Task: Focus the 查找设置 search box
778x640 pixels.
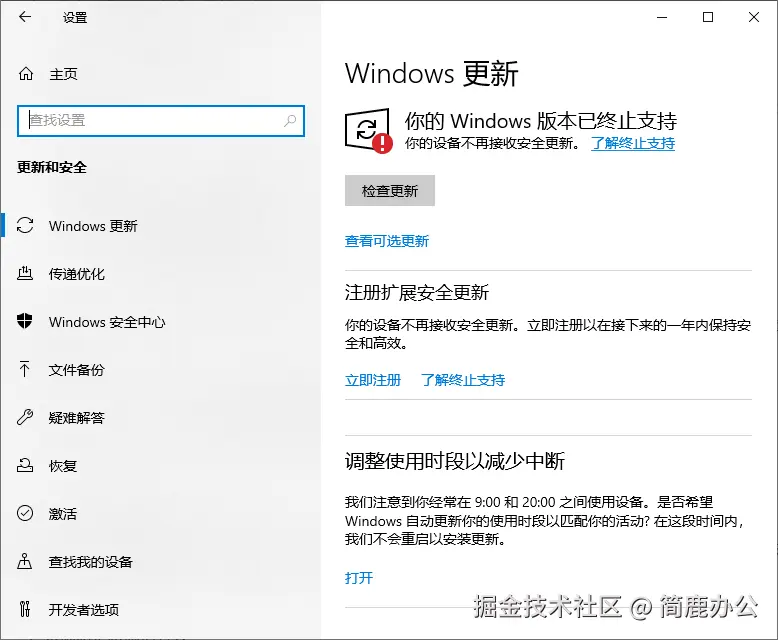Action: point(161,121)
